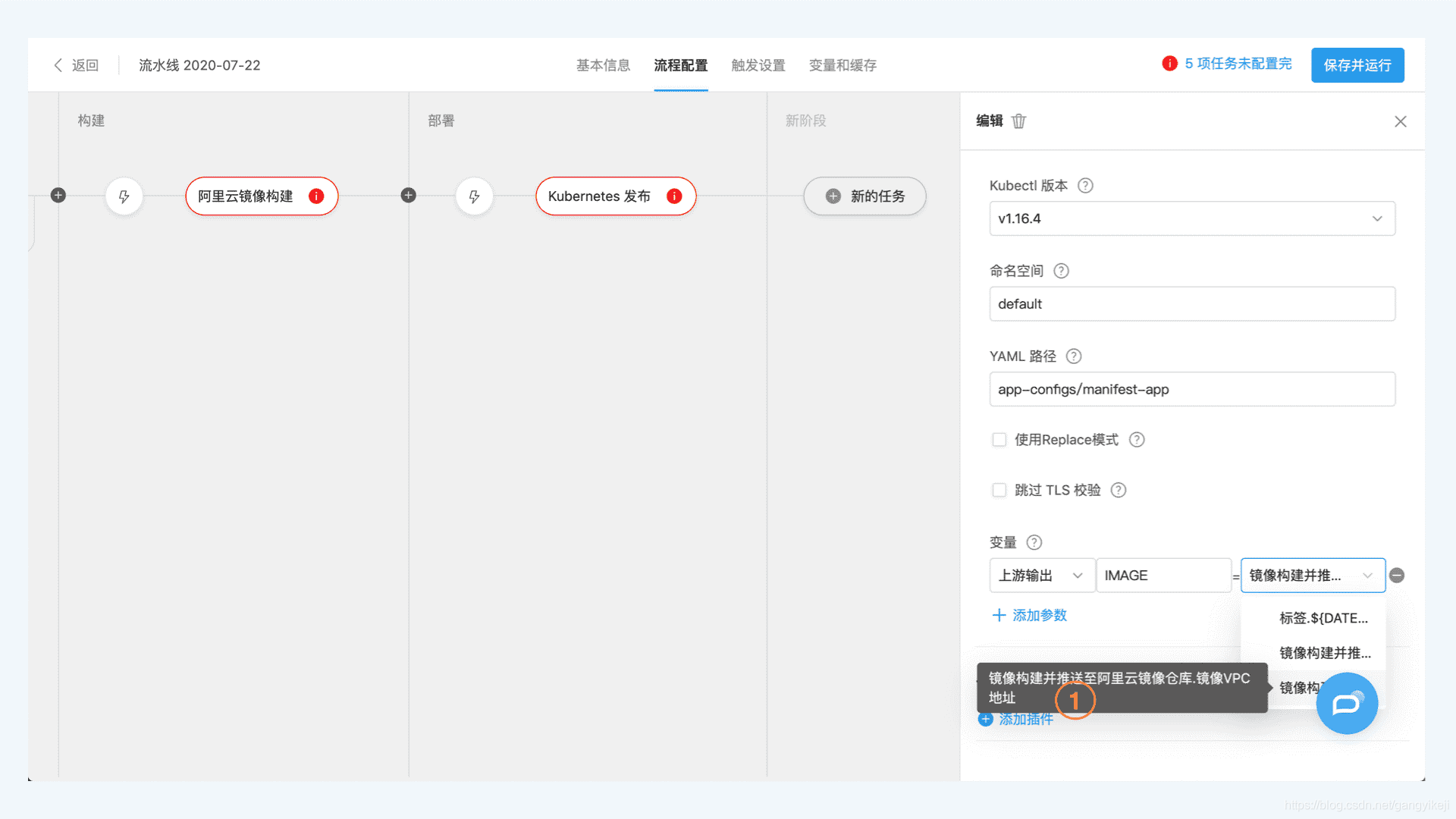Go back using the 返回 arrow
The image size is (1456, 819).
[58, 65]
